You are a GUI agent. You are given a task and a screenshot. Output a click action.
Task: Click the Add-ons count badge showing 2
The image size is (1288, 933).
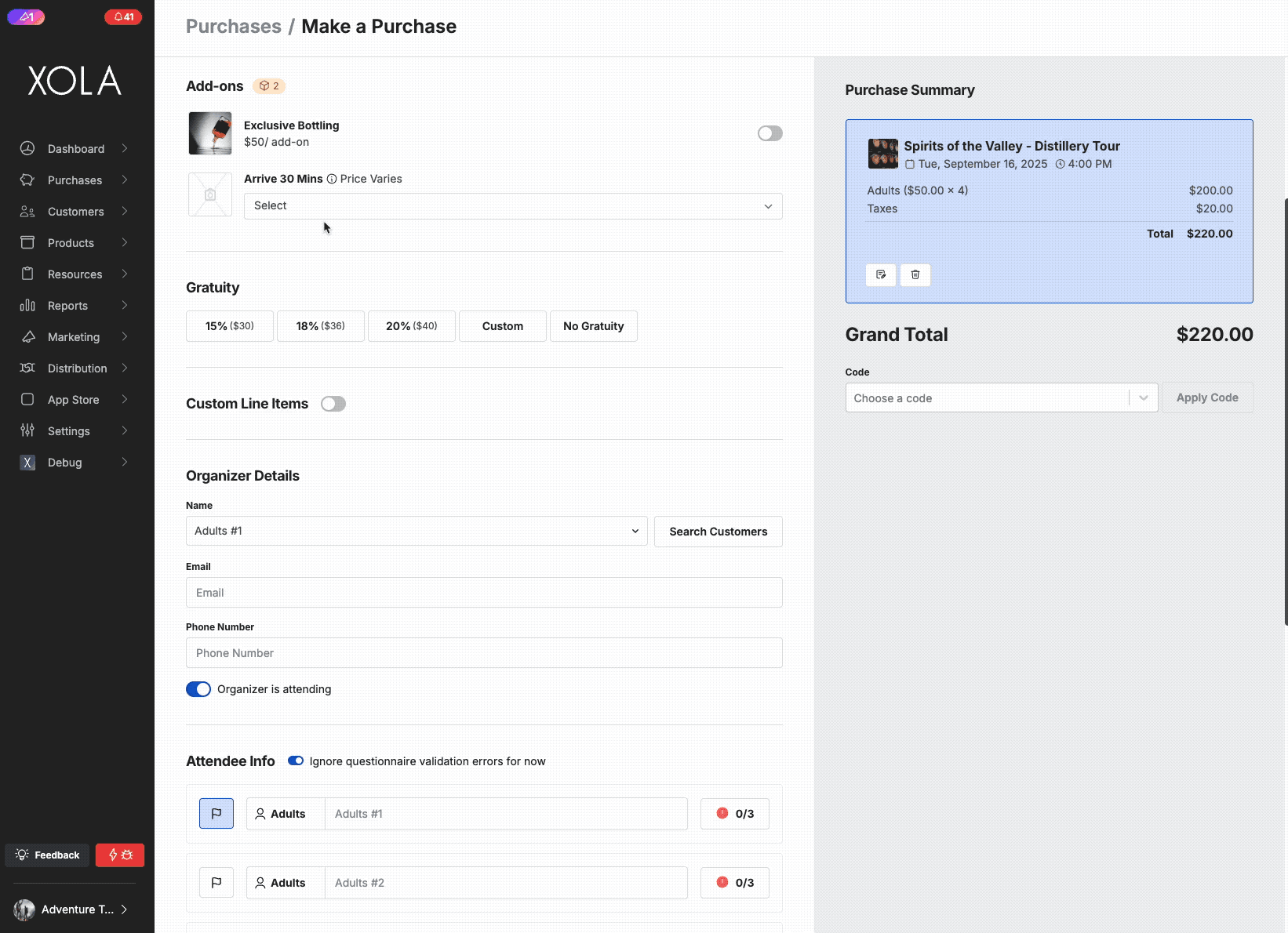269,85
